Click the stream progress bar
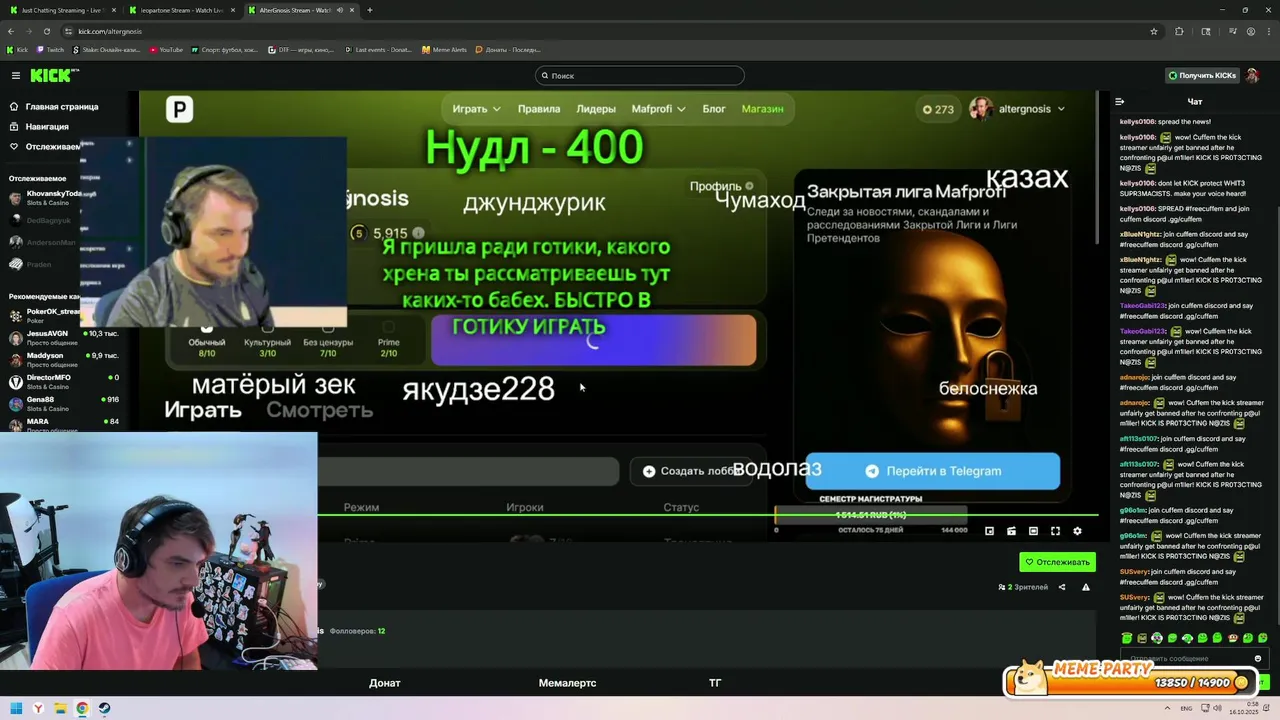Screen dimensions: 1280x720 coord(708,516)
